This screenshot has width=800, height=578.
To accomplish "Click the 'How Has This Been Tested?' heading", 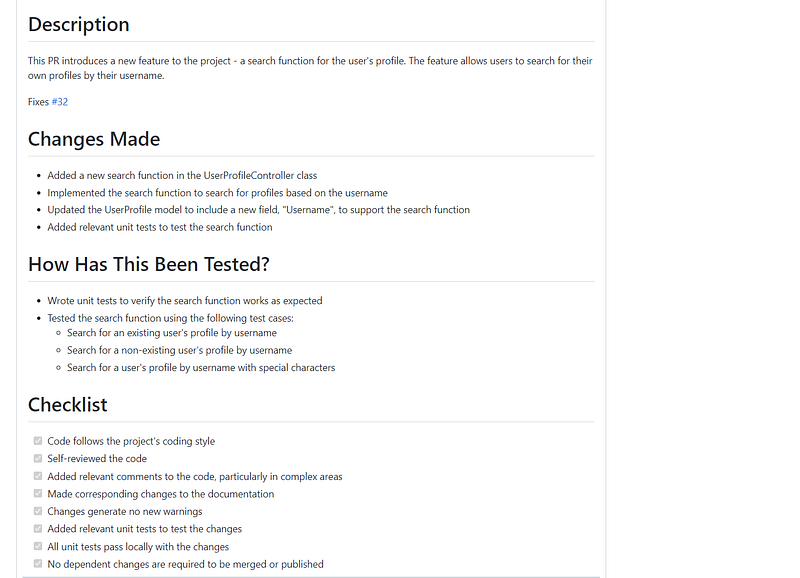I will (x=148, y=264).
